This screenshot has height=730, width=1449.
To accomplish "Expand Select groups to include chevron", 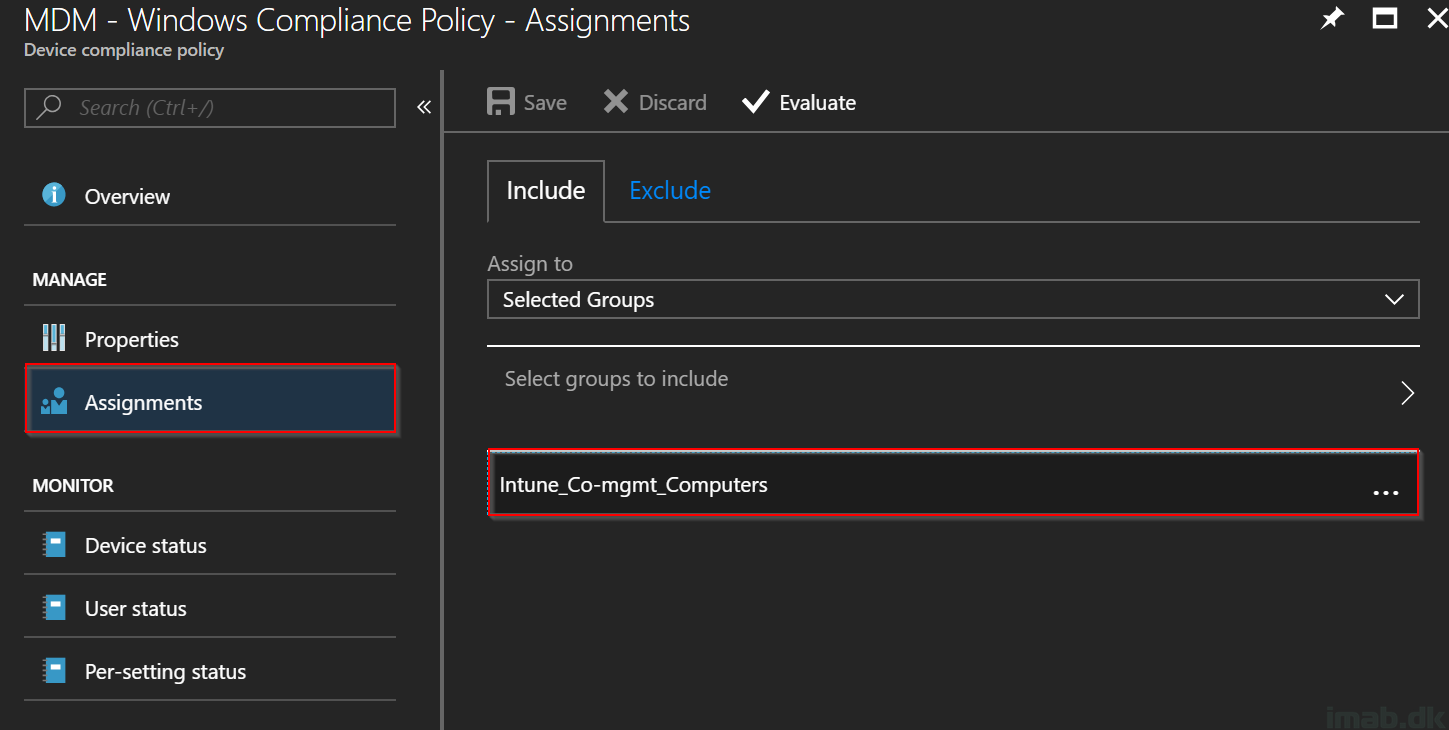I will pos(1407,393).
